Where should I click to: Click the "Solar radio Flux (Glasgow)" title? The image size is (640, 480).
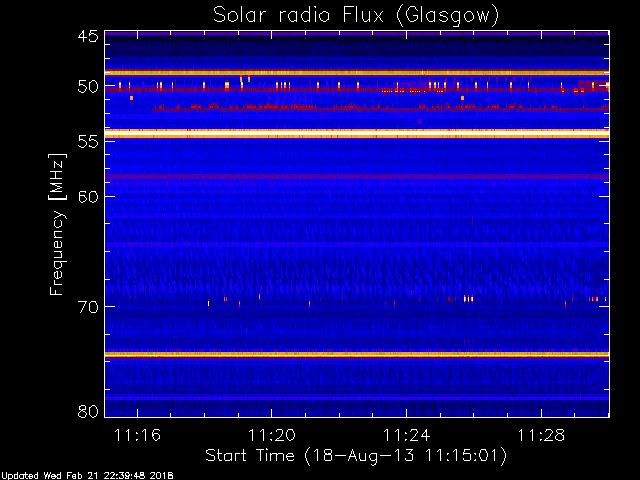[x=356, y=16]
